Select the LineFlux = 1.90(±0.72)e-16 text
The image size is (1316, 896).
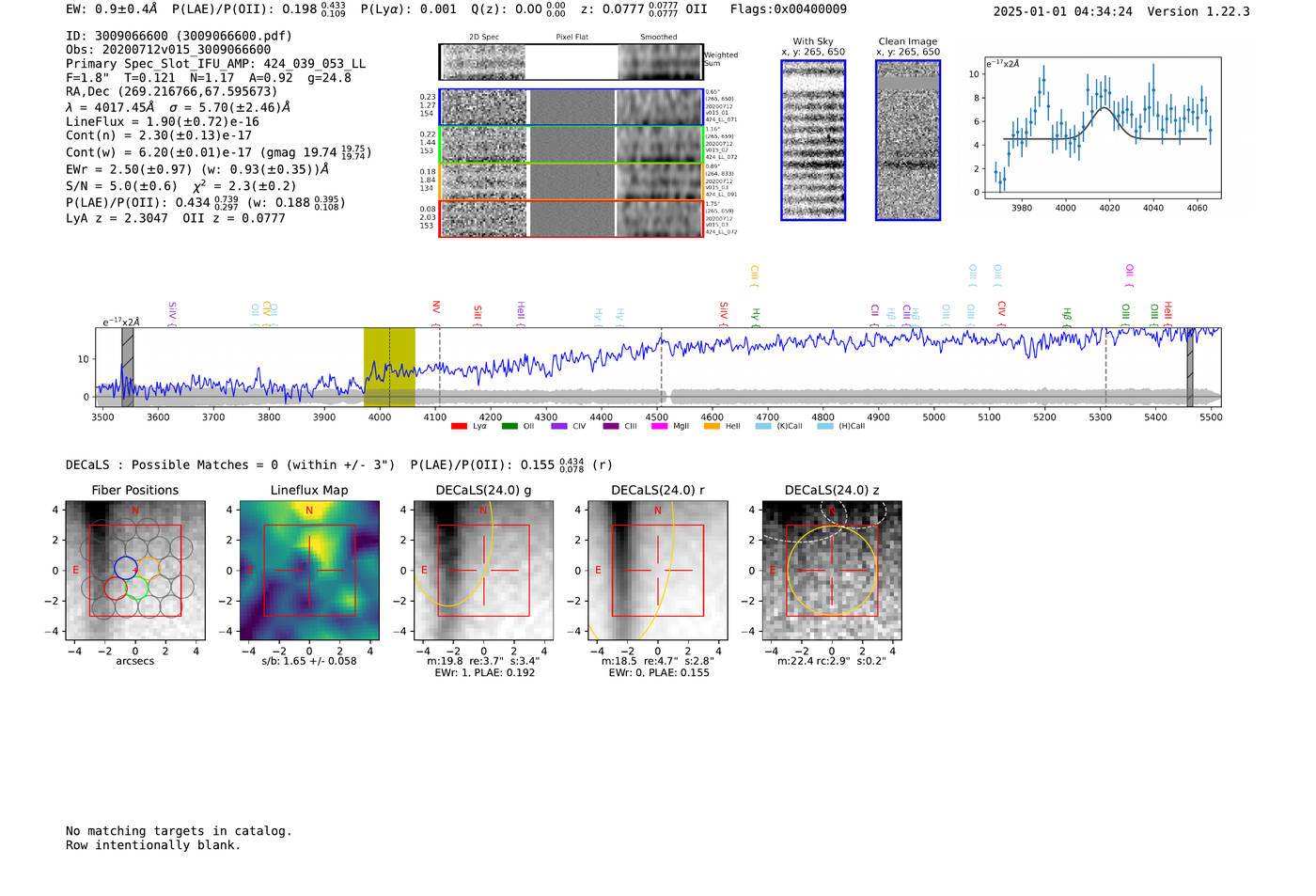click(163, 122)
